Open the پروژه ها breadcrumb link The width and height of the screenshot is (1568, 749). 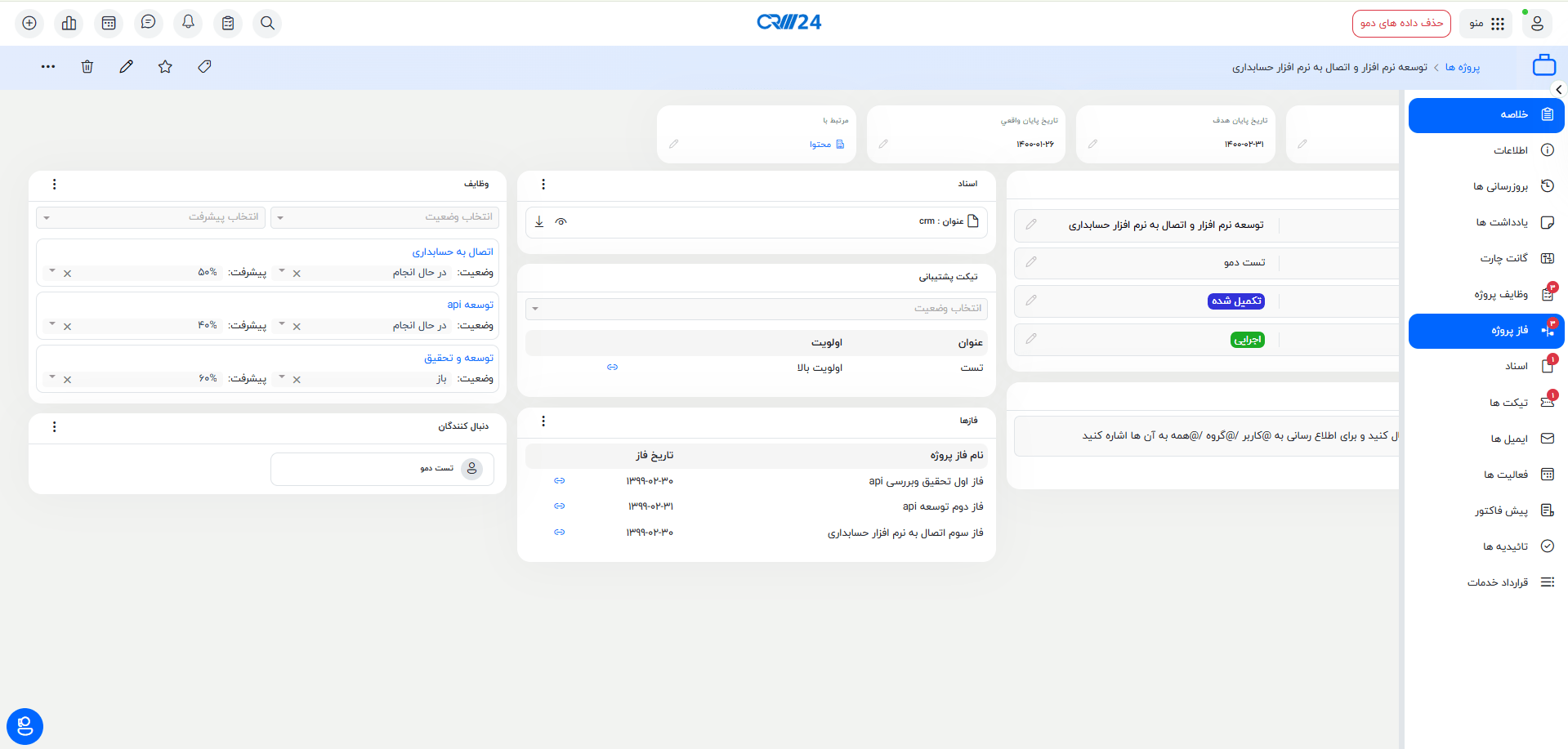(1463, 67)
